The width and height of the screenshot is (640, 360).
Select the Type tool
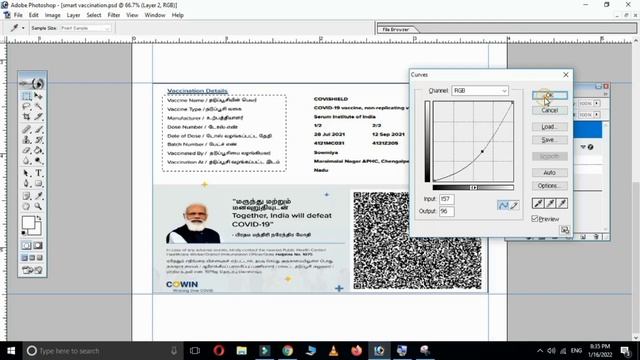(x=38, y=173)
